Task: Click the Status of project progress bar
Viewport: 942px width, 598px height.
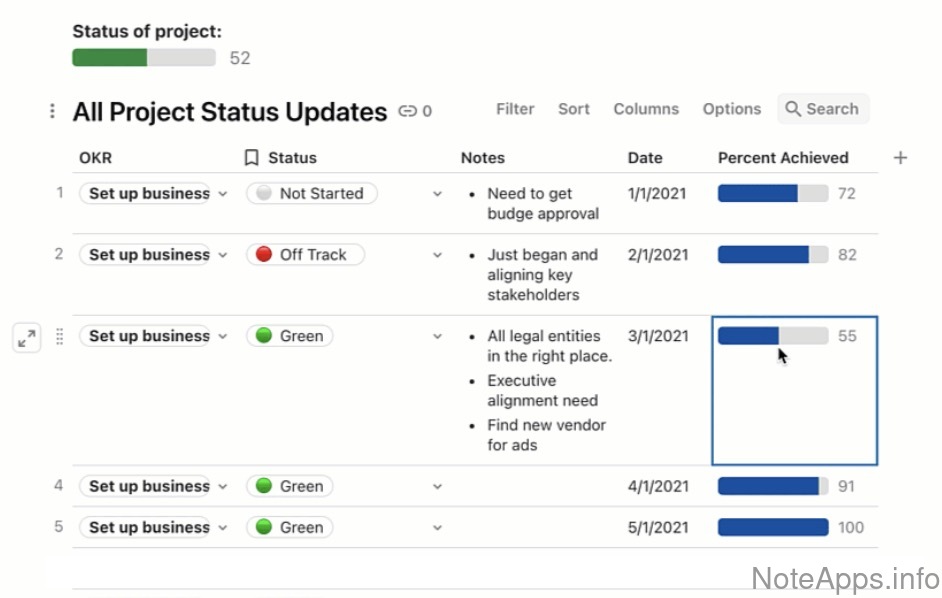Action: 144,58
